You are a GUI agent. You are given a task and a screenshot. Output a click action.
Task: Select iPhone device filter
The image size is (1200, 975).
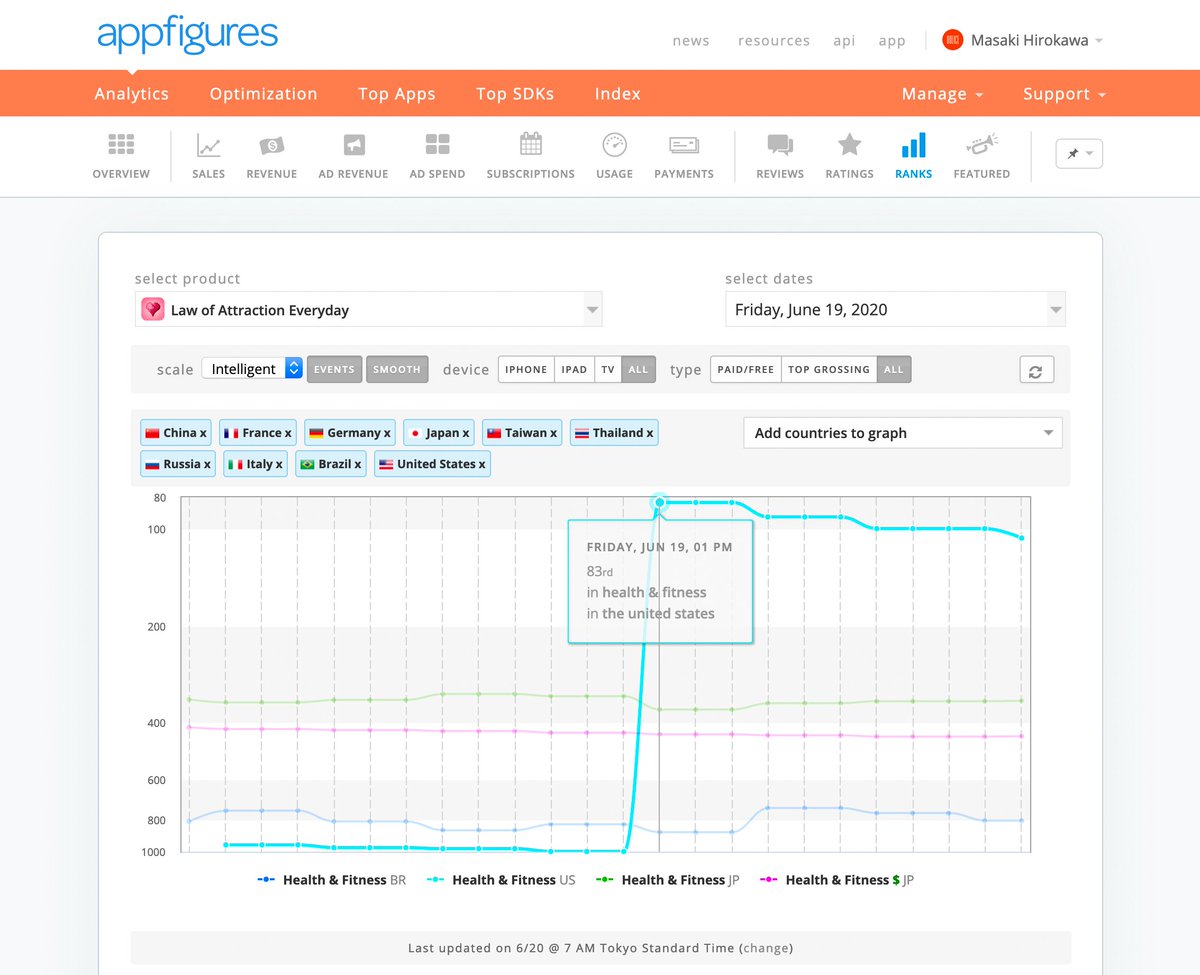pos(526,369)
